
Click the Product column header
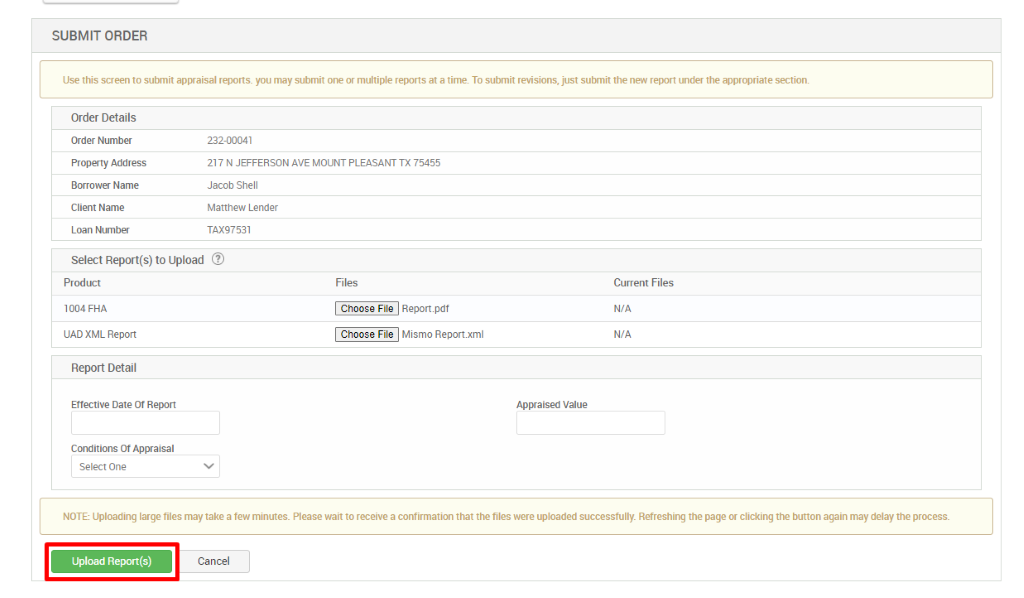82,283
